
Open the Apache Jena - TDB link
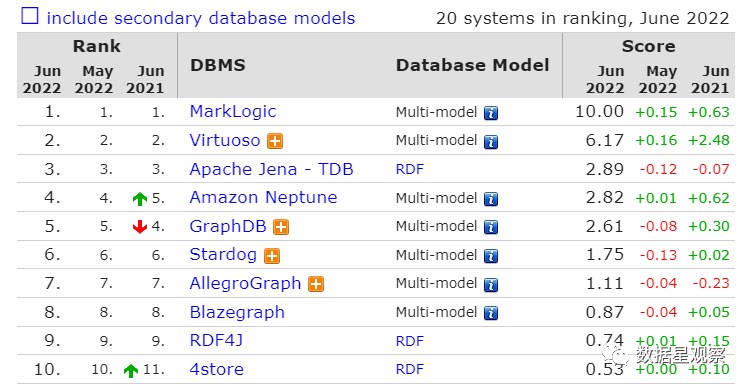click(x=271, y=169)
